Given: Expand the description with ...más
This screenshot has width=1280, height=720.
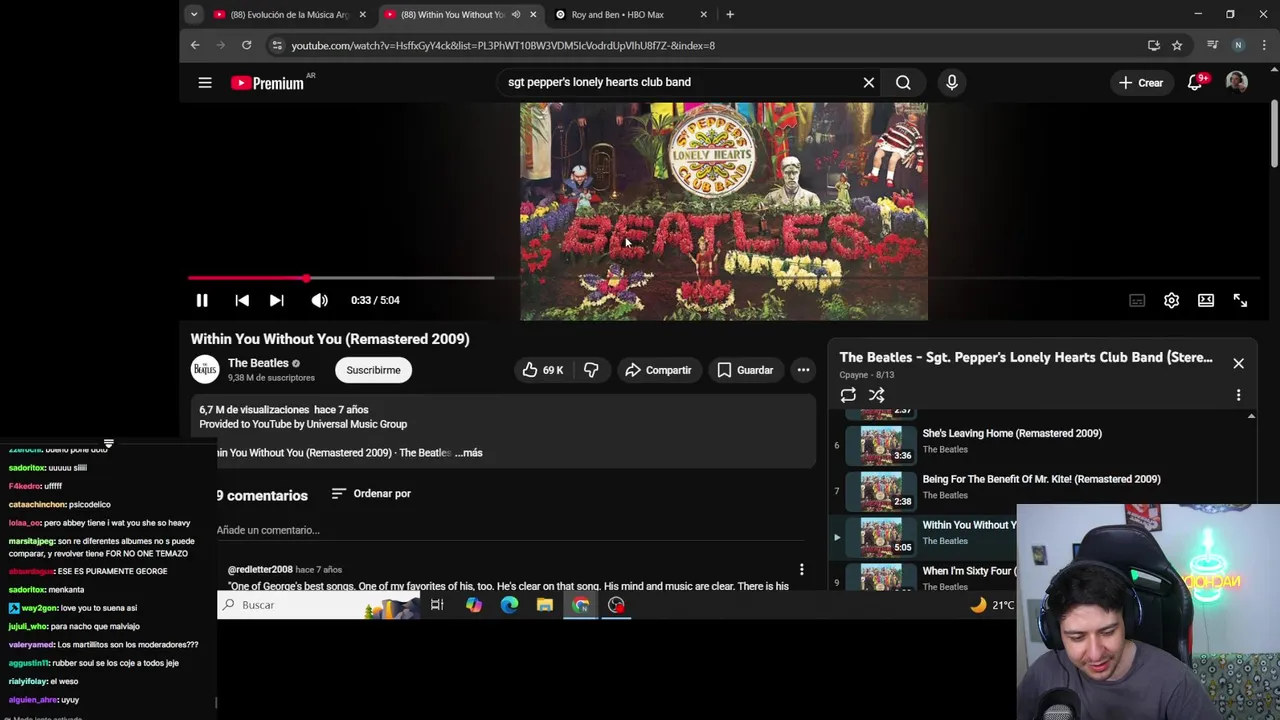Looking at the screenshot, I should [x=468, y=453].
